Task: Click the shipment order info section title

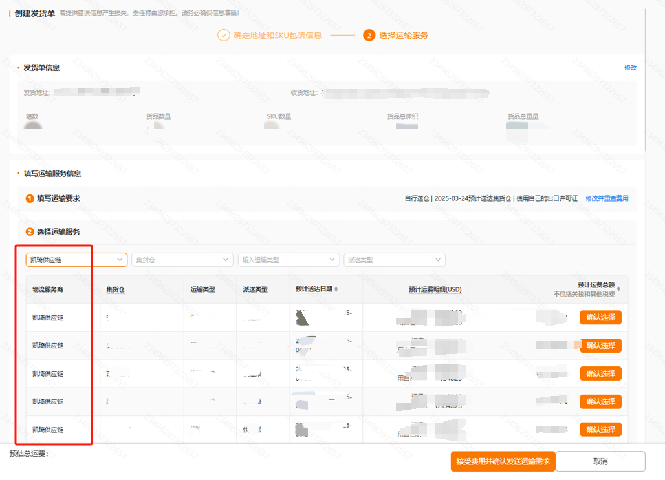Action: click(42, 68)
